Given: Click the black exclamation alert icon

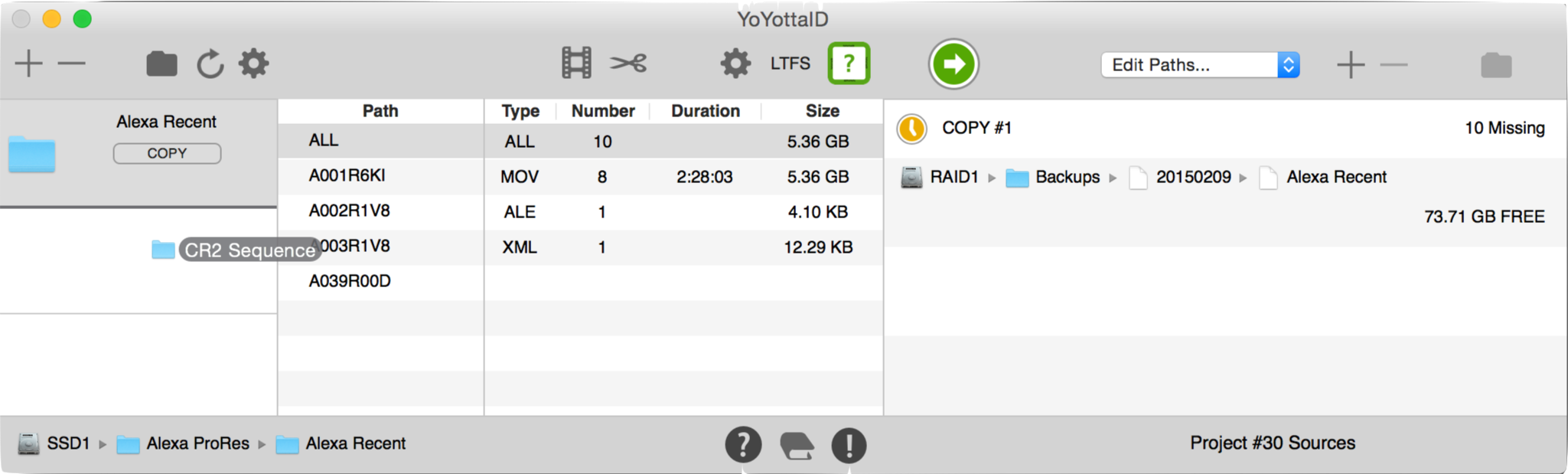Looking at the screenshot, I should pos(849,445).
